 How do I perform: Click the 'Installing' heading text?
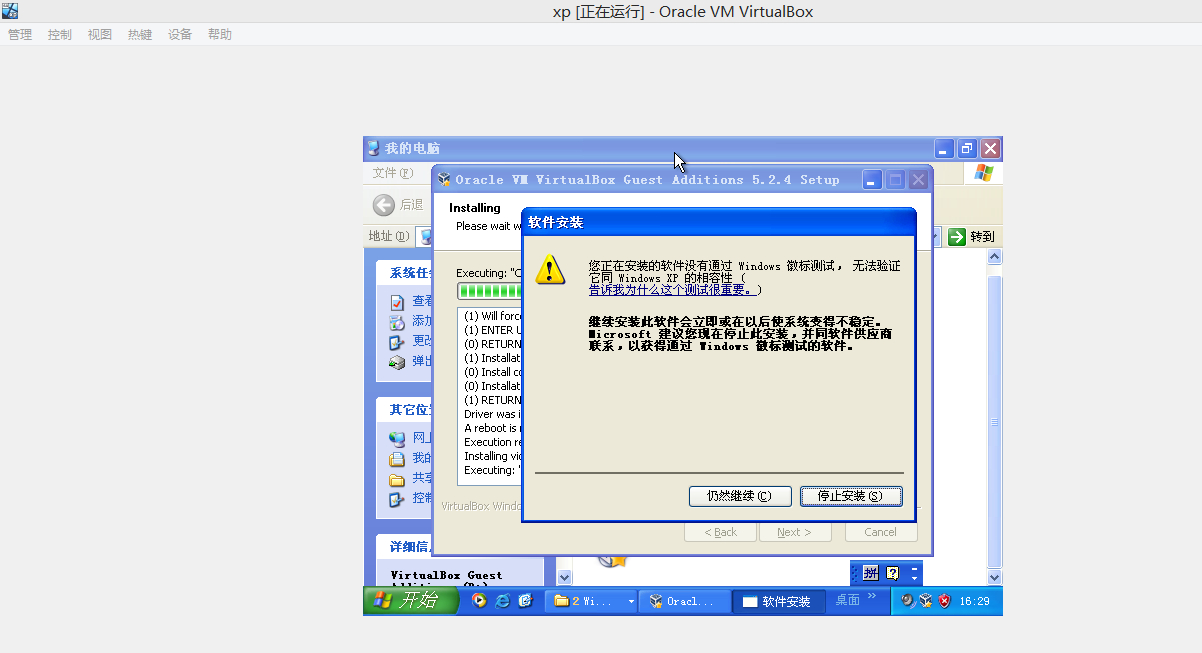coord(474,208)
